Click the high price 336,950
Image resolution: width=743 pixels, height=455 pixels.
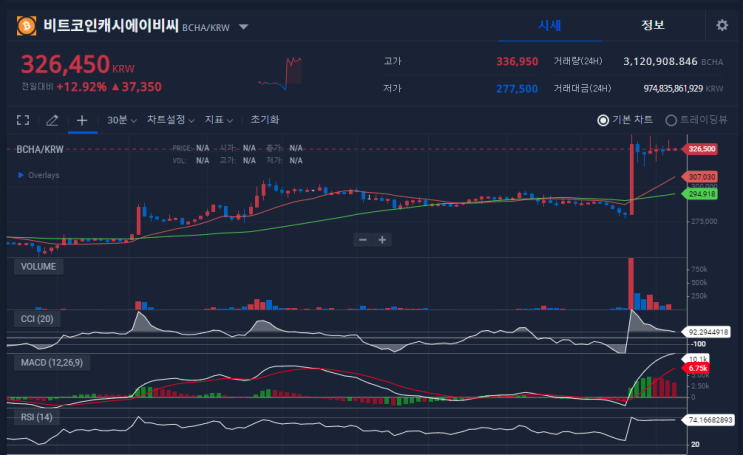517,62
